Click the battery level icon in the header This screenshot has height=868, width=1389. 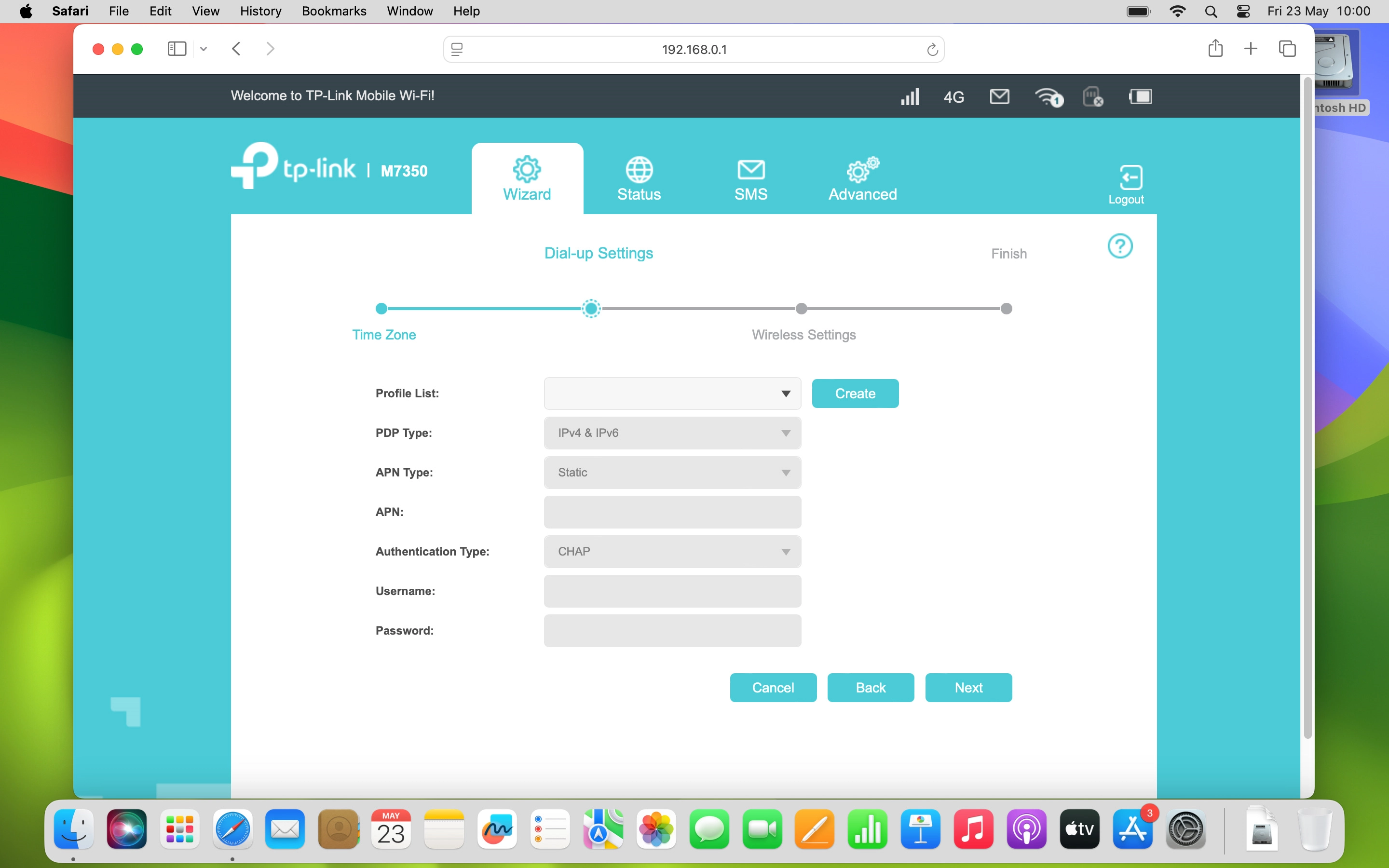[x=1140, y=96]
